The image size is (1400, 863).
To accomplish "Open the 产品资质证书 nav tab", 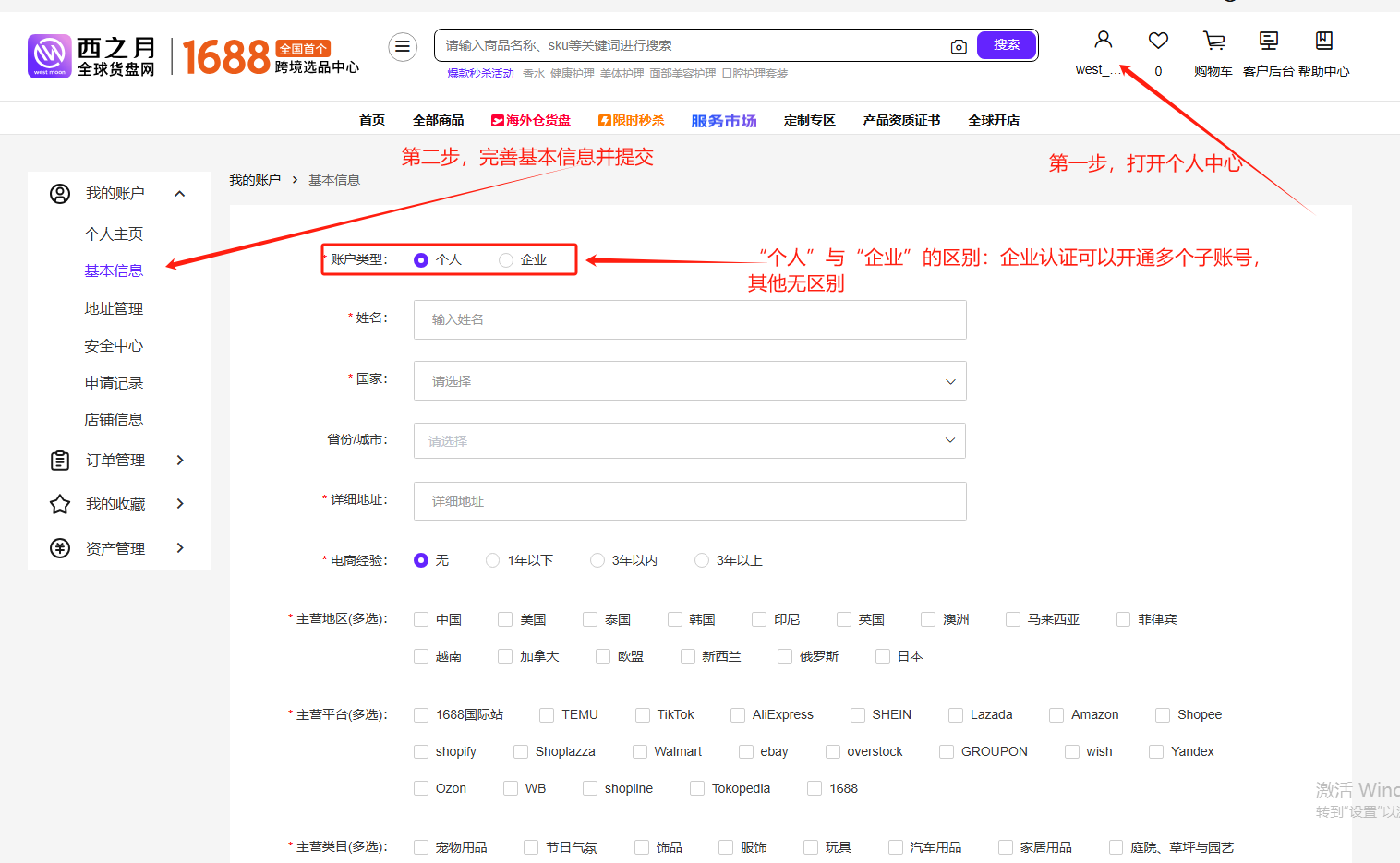I will [902, 120].
